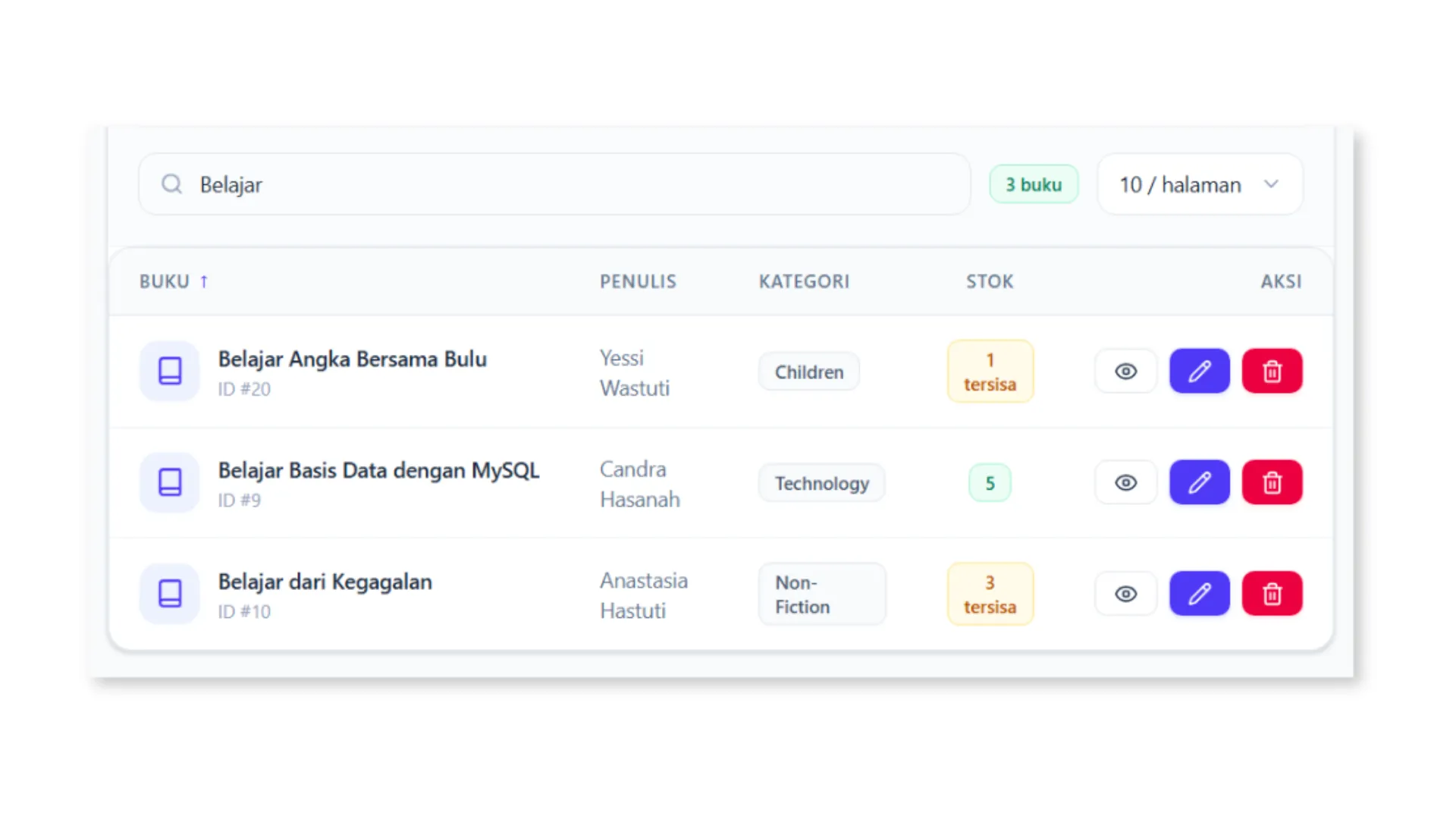The height and width of the screenshot is (819, 1456).
Task: Click the ID #20 label
Action: pyautogui.click(x=244, y=389)
